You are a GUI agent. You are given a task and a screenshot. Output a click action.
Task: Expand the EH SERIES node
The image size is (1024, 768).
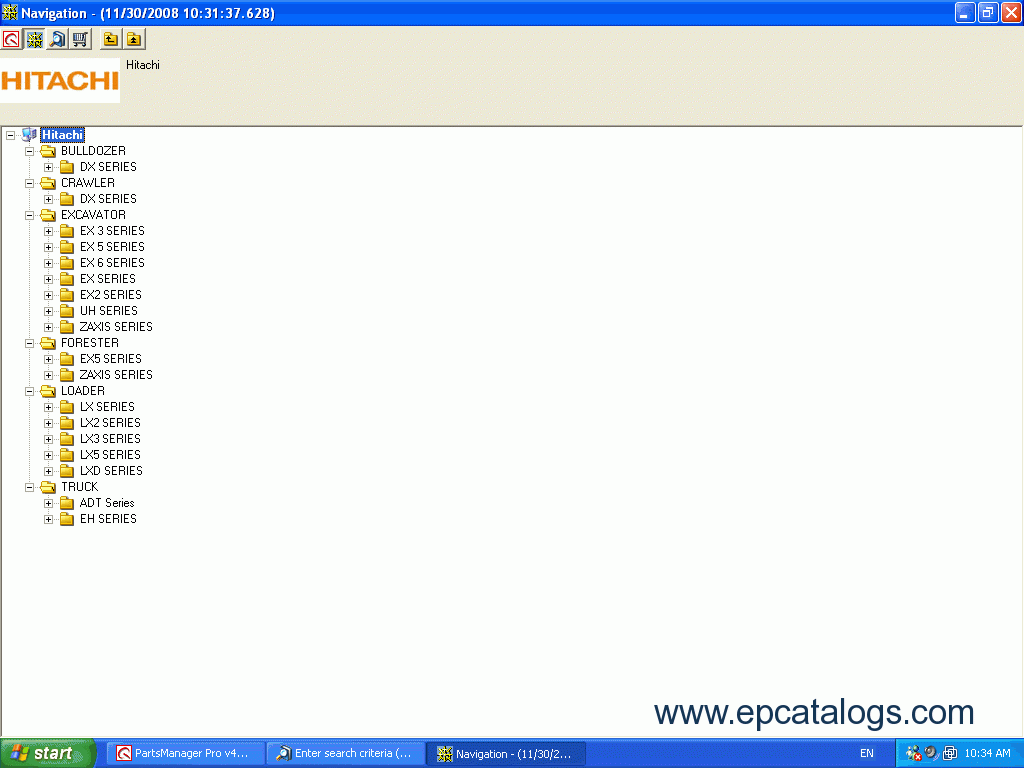point(48,519)
